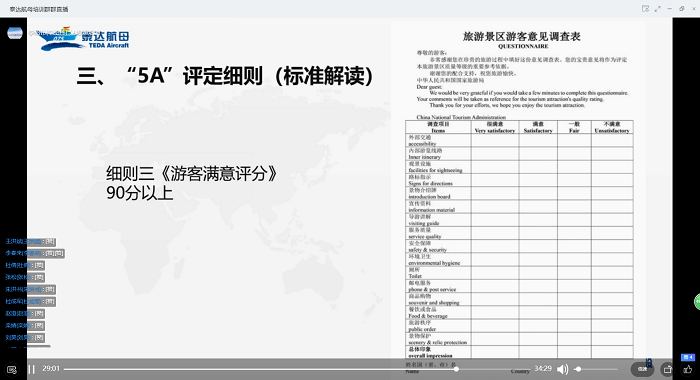Enter fullscreen via expand arrows icon

pyautogui.click(x=658, y=8)
